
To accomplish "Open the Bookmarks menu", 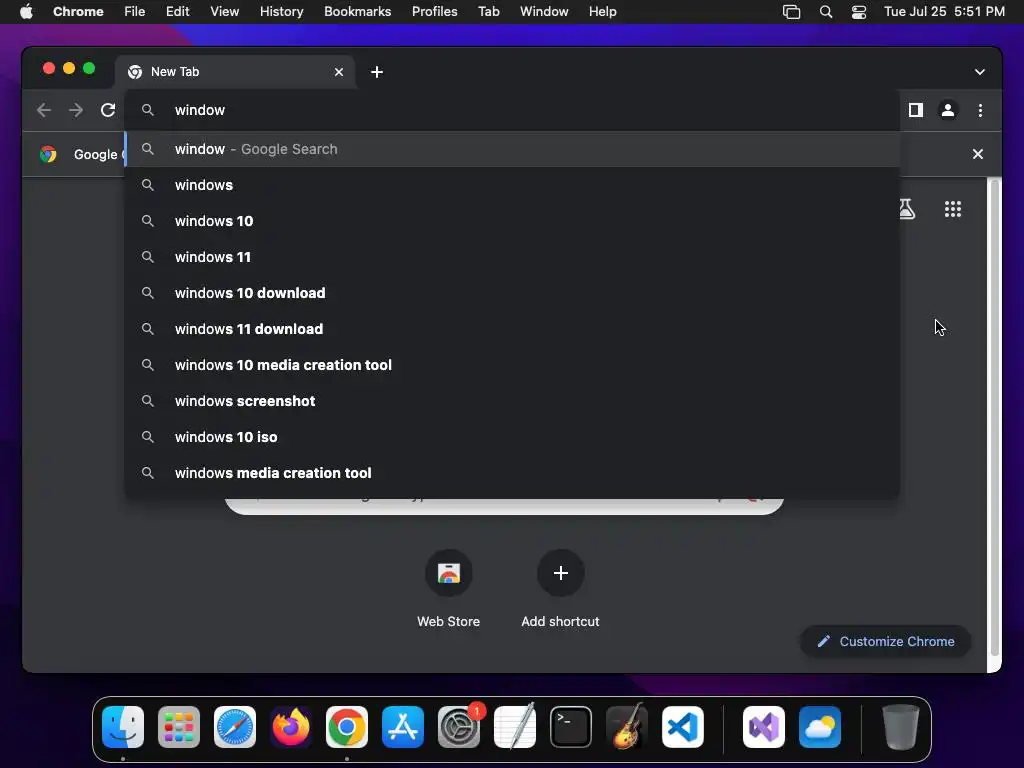I will pyautogui.click(x=357, y=12).
